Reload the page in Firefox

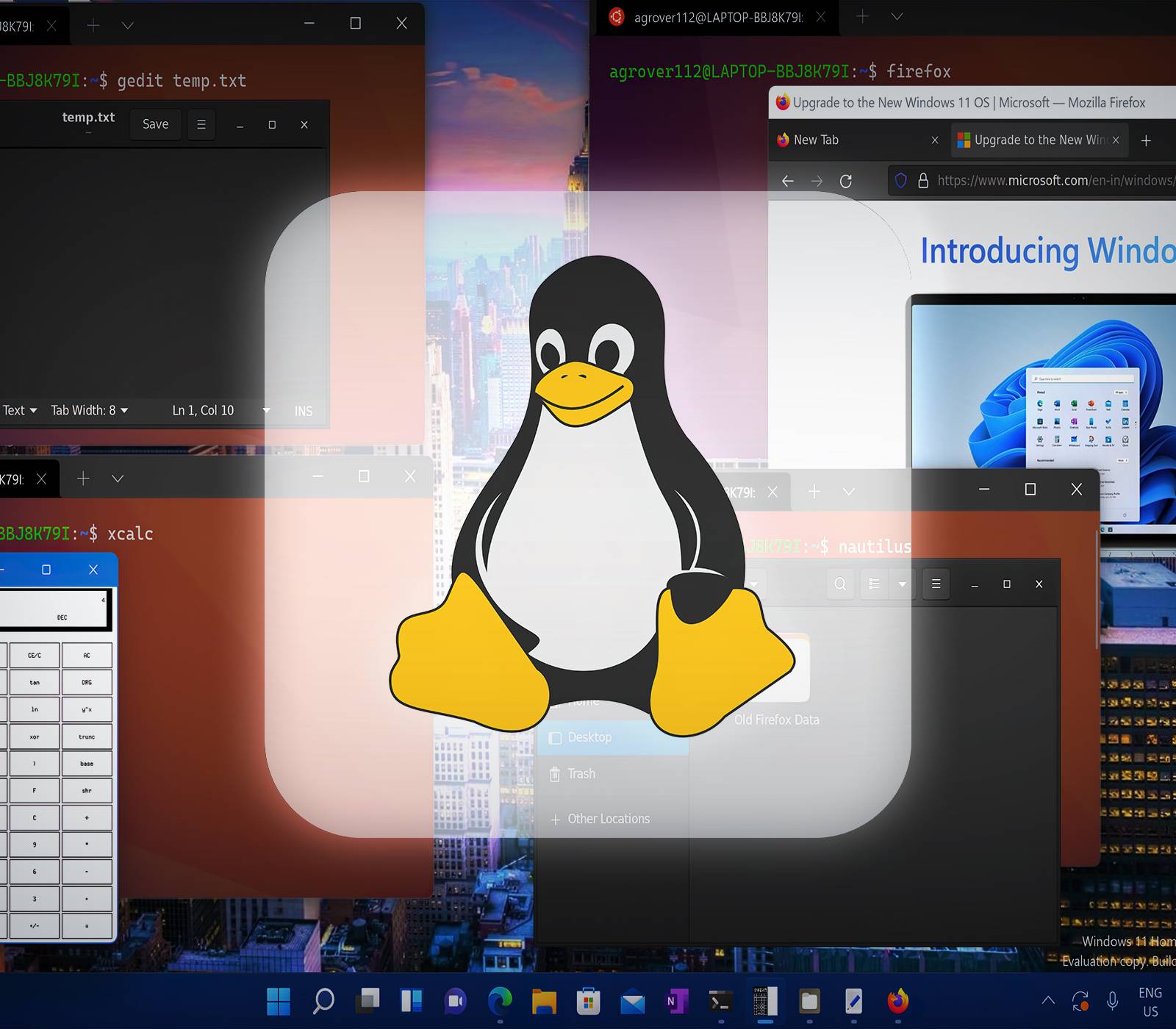point(846,181)
